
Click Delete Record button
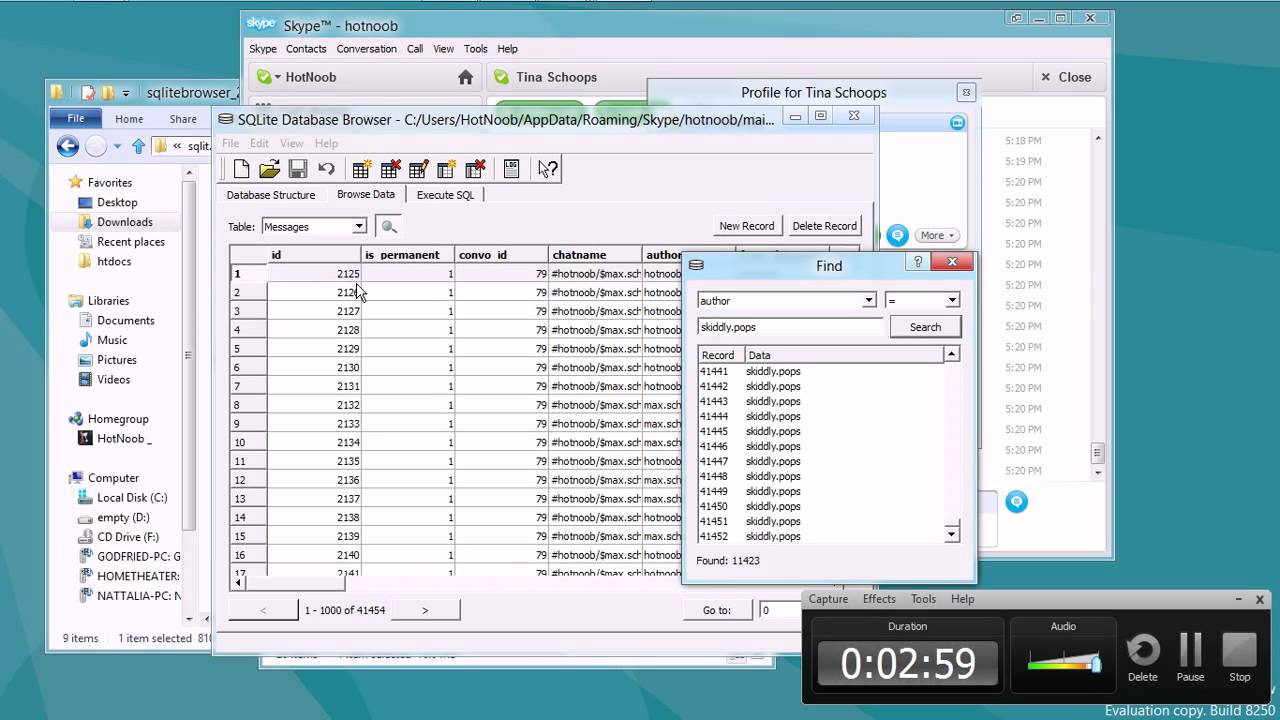824,226
